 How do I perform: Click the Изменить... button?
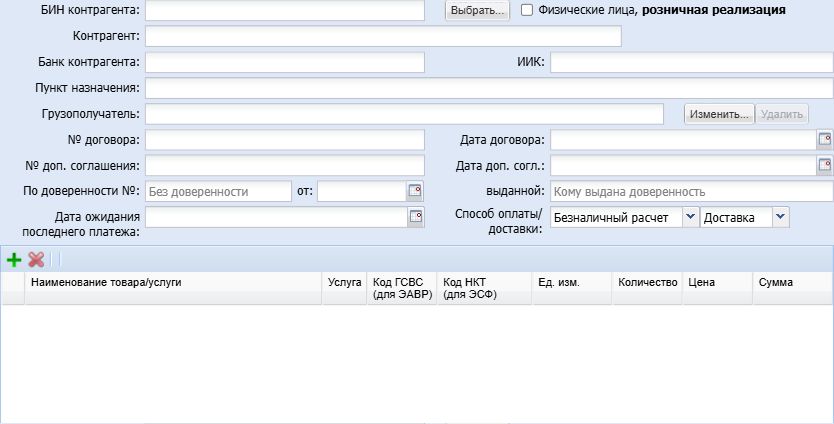tap(719, 114)
